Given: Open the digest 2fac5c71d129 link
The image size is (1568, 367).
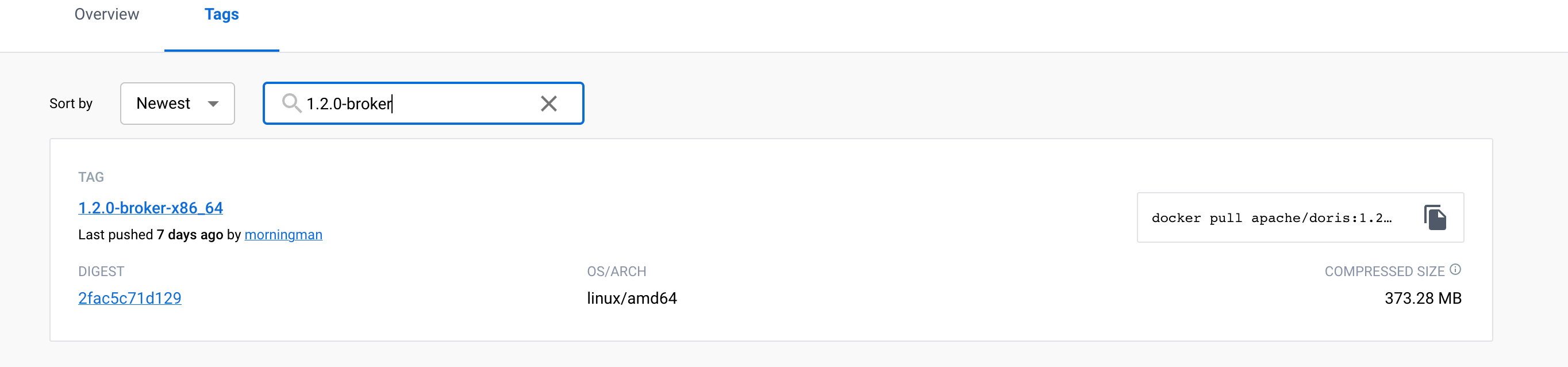Looking at the screenshot, I should [x=130, y=297].
